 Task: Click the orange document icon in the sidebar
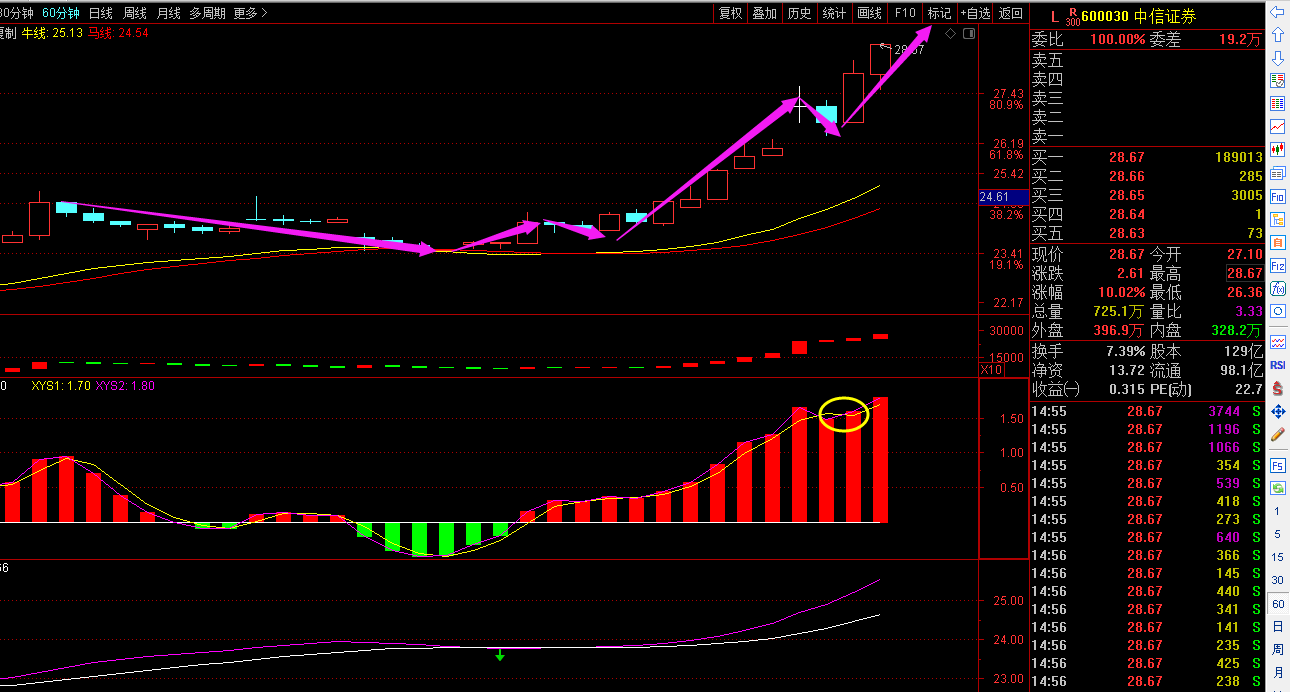click(1278, 242)
